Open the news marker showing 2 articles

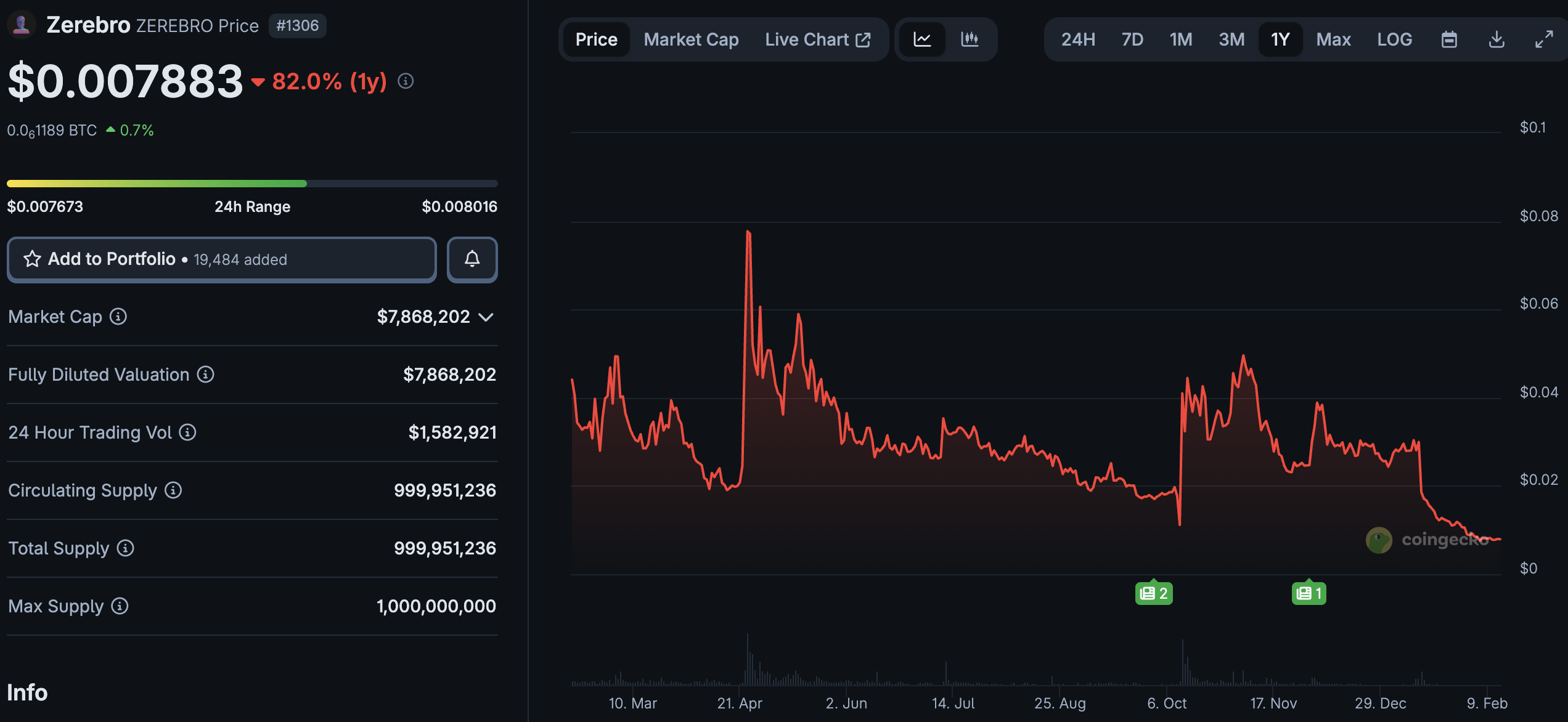pyautogui.click(x=1154, y=593)
